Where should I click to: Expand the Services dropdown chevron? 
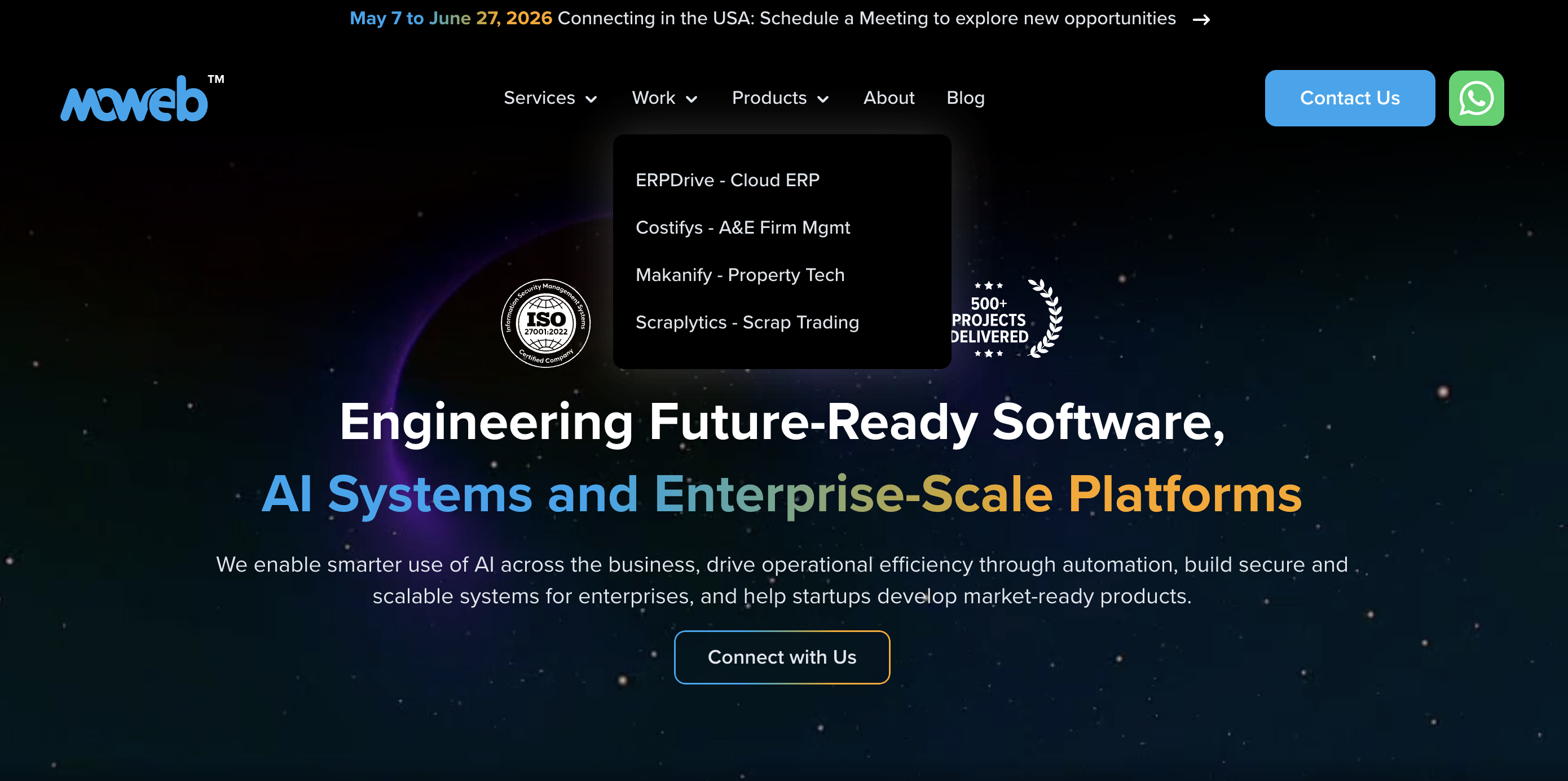click(x=591, y=99)
